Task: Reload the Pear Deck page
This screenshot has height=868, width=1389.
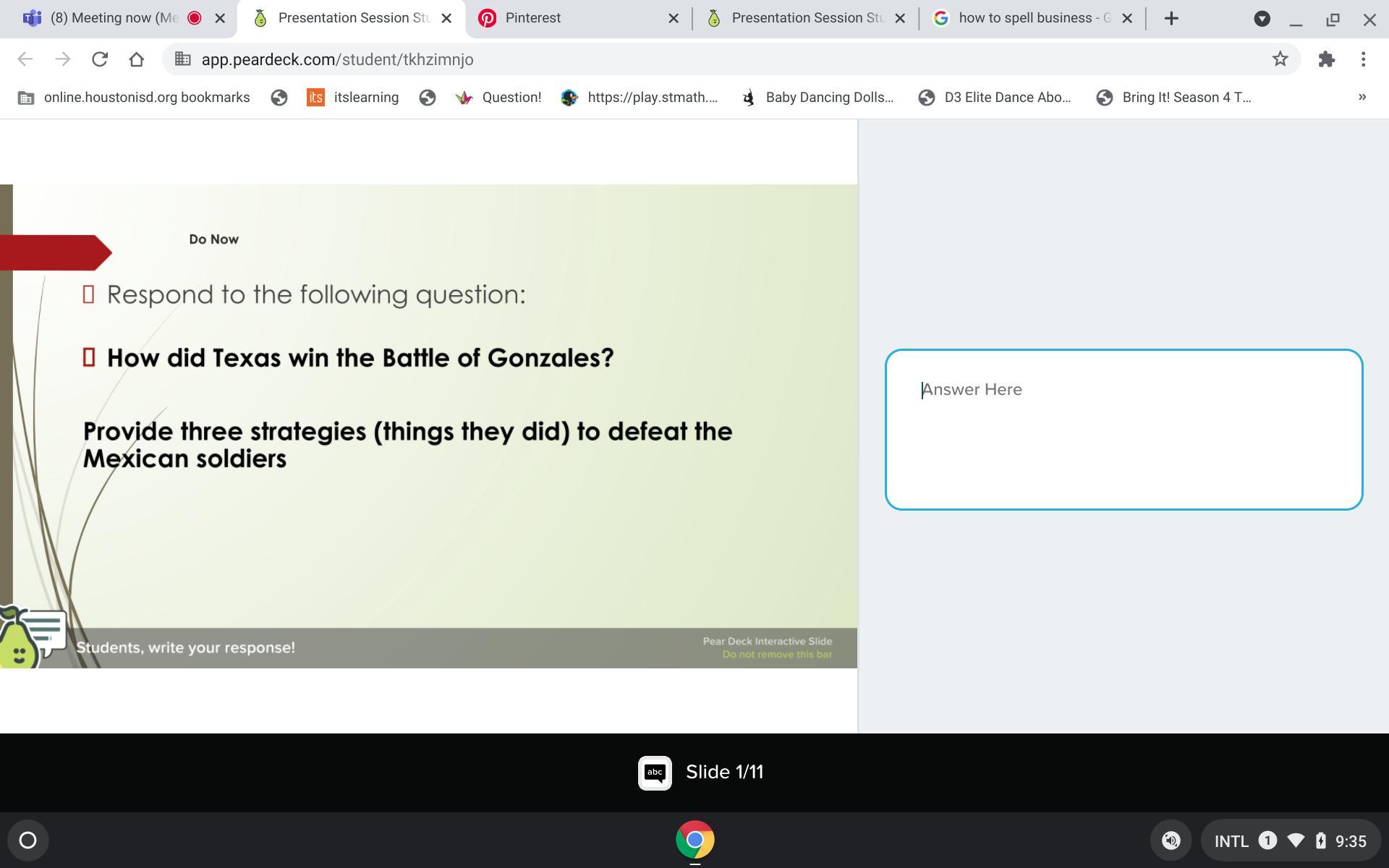Action: pyautogui.click(x=100, y=59)
